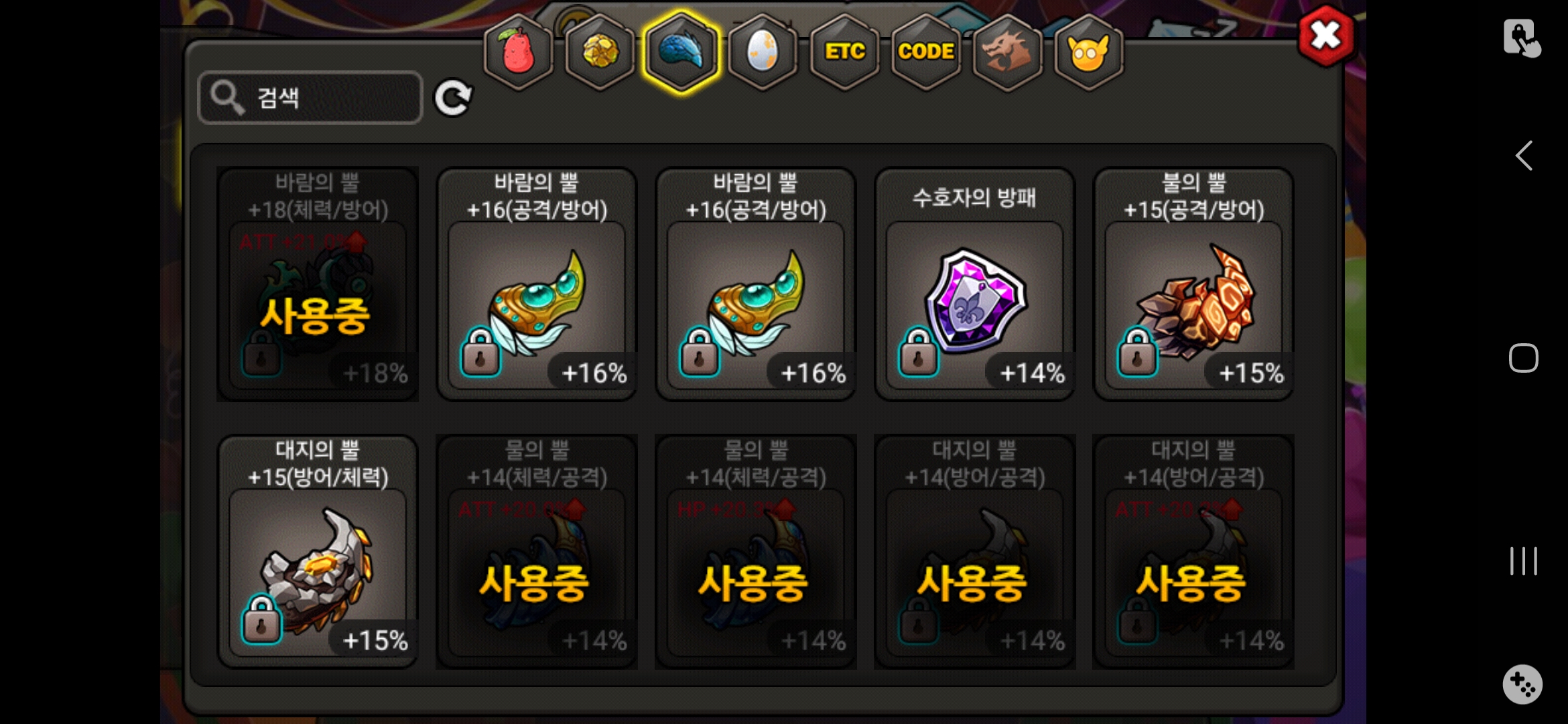Image resolution: width=1568 pixels, height=724 pixels.
Task: Select the dragon head category icon
Action: [1007, 52]
